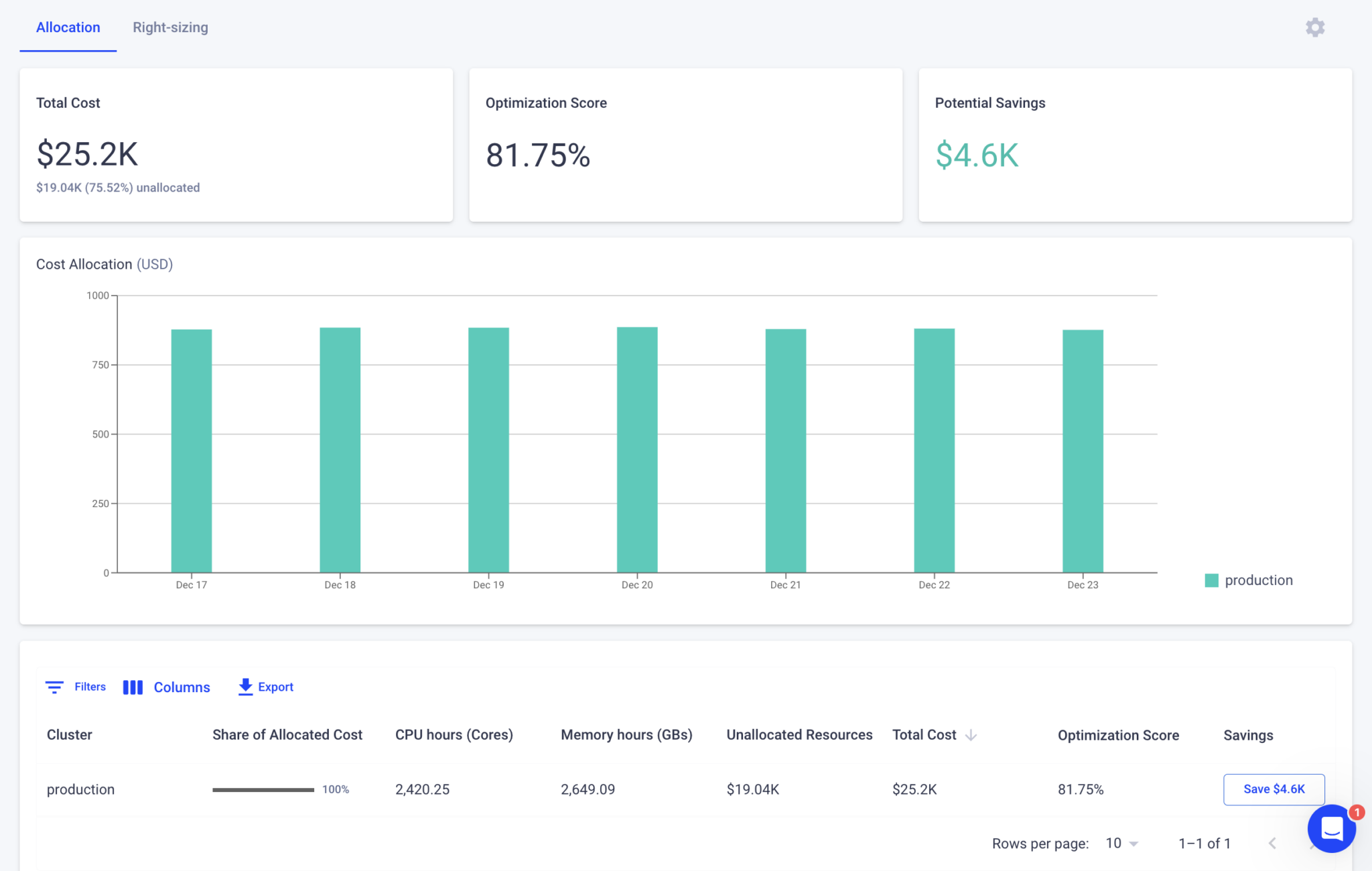Go to previous page of results
The width and height of the screenshot is (1372, 871).
click(x=1272, y=843)
